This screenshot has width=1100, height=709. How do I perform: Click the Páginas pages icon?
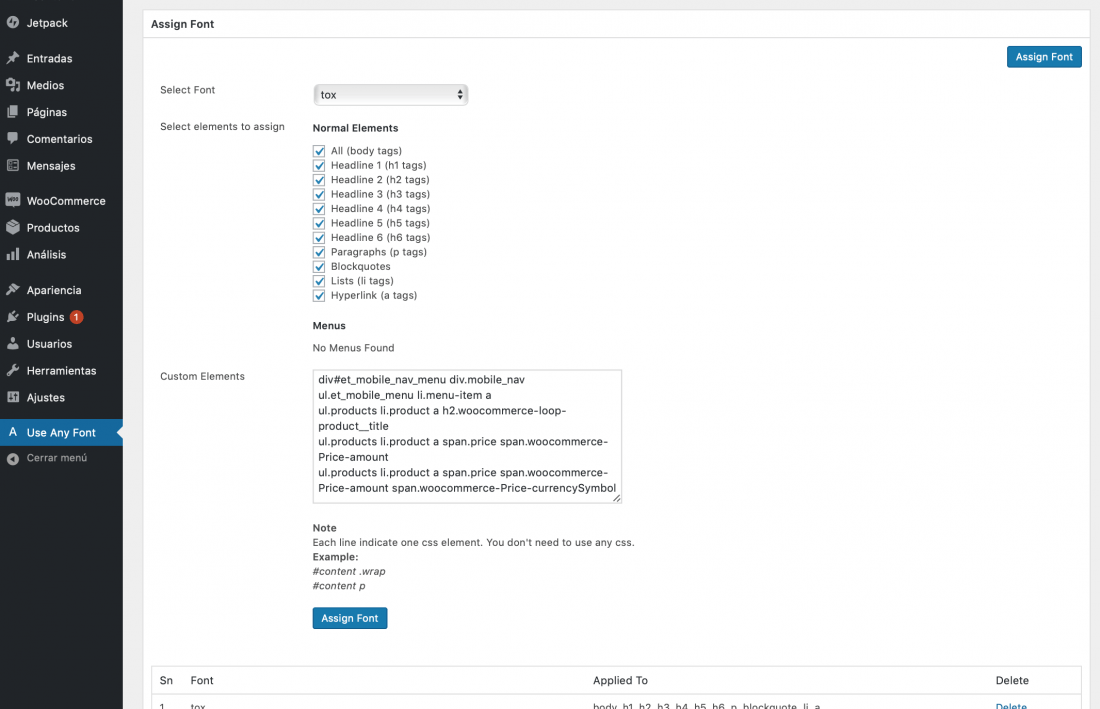(x=13, y=112)
